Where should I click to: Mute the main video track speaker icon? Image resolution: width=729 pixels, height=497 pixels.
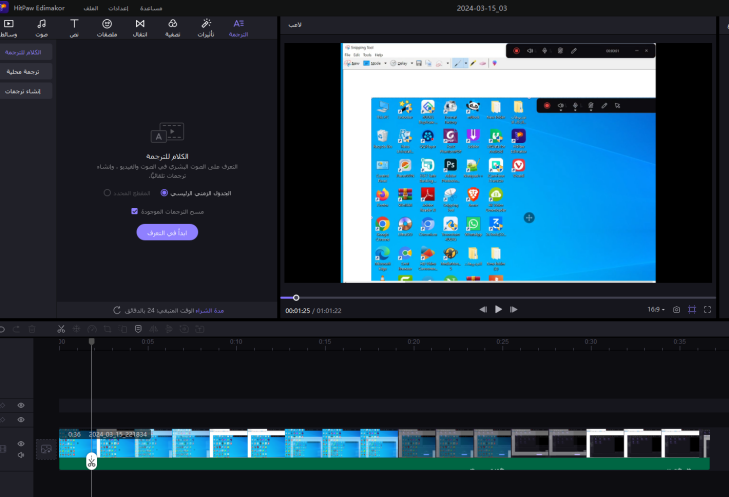pos(21,455)
